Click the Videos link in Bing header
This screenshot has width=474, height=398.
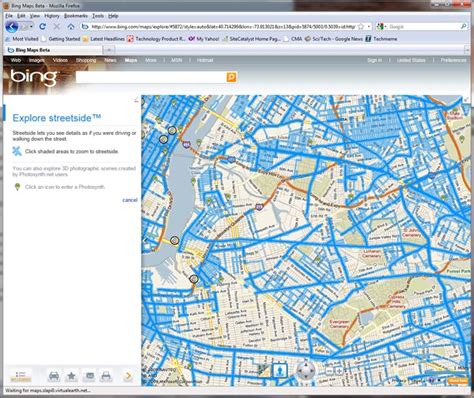pyautogui.click(x=60, y=60)
